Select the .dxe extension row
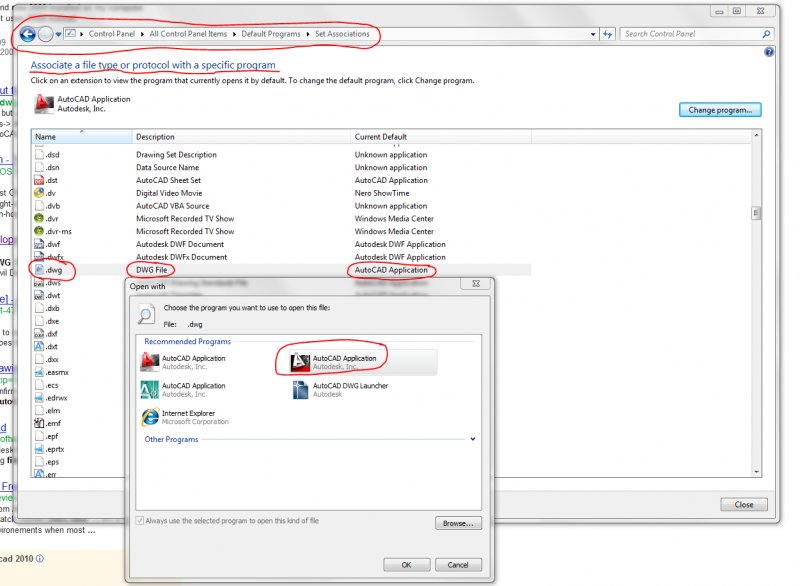 79,321
